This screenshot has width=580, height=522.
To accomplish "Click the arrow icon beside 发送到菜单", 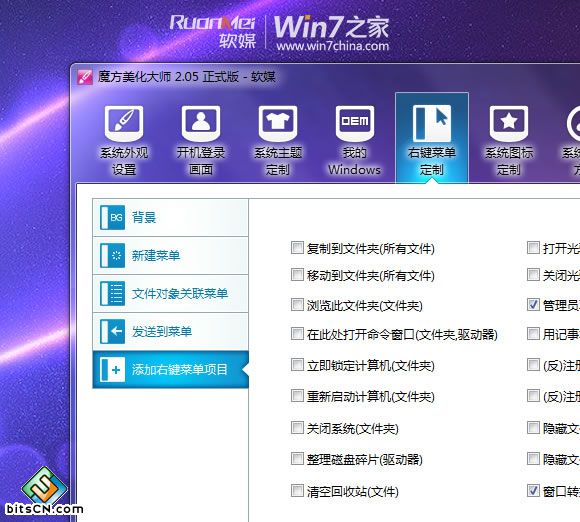I will (112, 331).
